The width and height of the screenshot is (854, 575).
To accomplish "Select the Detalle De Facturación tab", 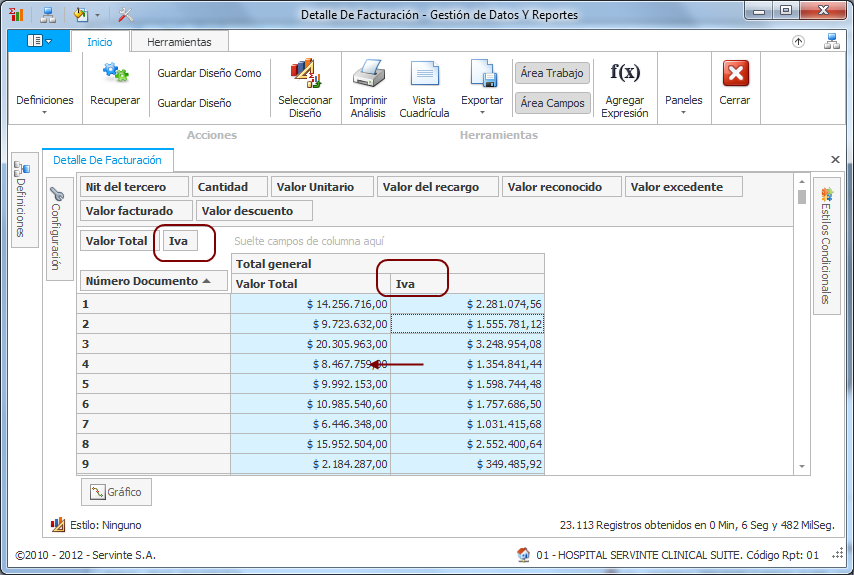I will point(107,160).
